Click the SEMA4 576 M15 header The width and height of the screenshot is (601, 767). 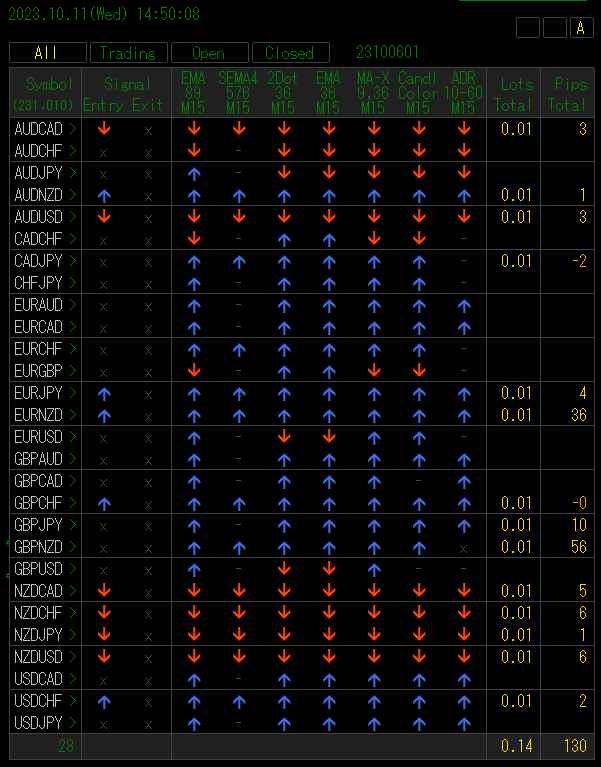click(x=238, y=93)
